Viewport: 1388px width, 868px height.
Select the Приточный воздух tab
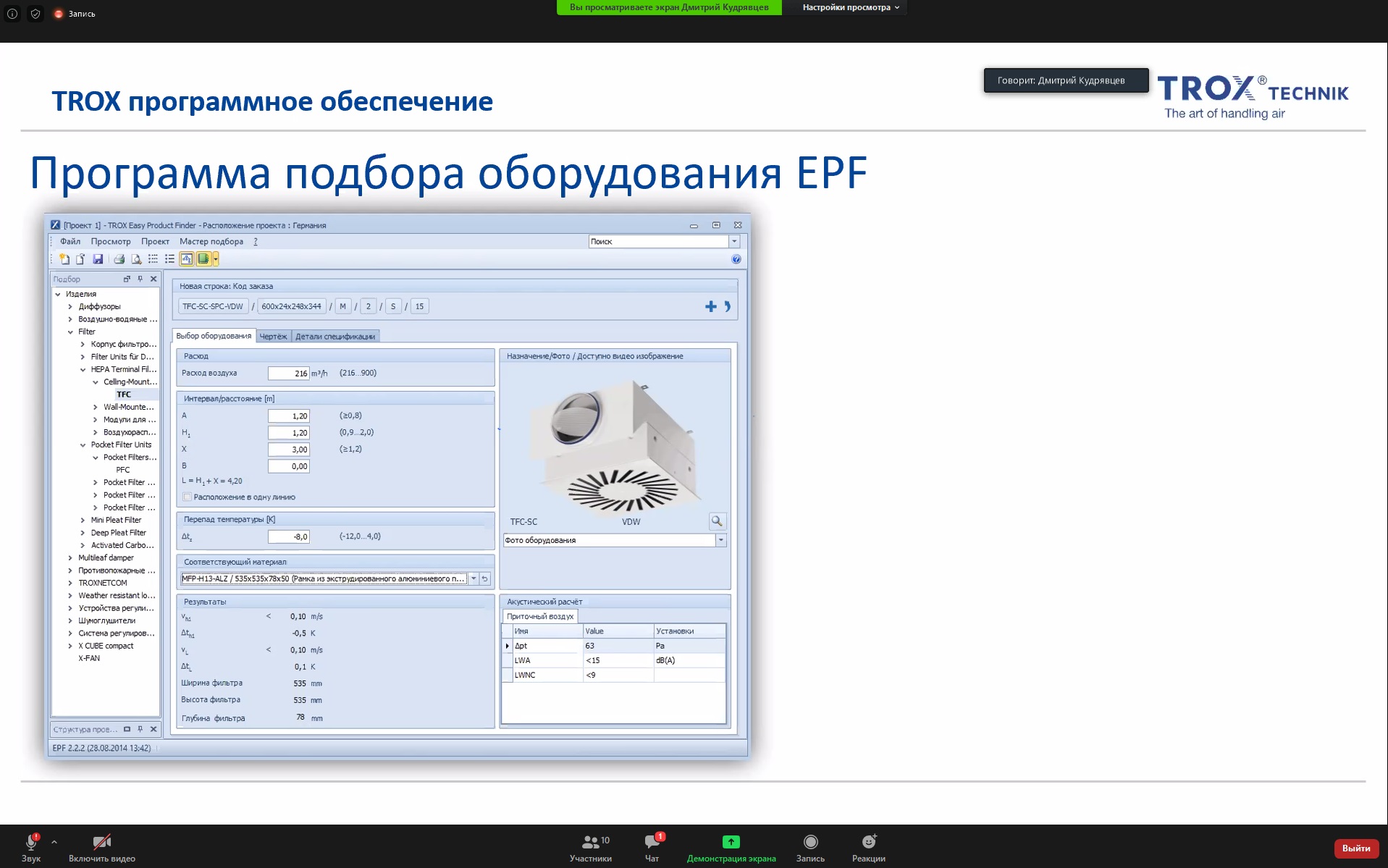540,617
